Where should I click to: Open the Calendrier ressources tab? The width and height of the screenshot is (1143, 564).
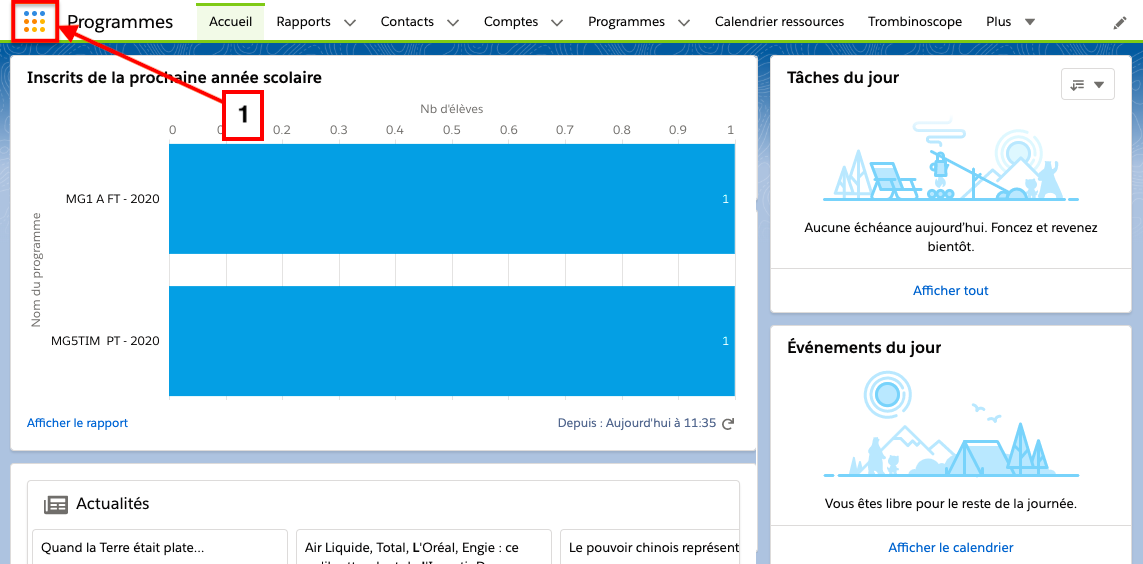pyautogui.click(x=779, y=22)
